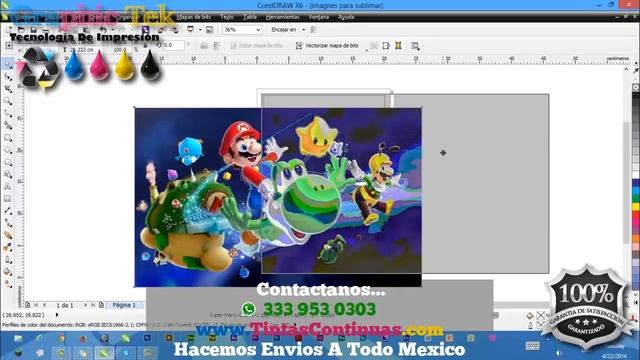640x360 pixels.
Task: Select the Text tool in the toolbox
Action: pyautogui.click(x=8, y=187)
